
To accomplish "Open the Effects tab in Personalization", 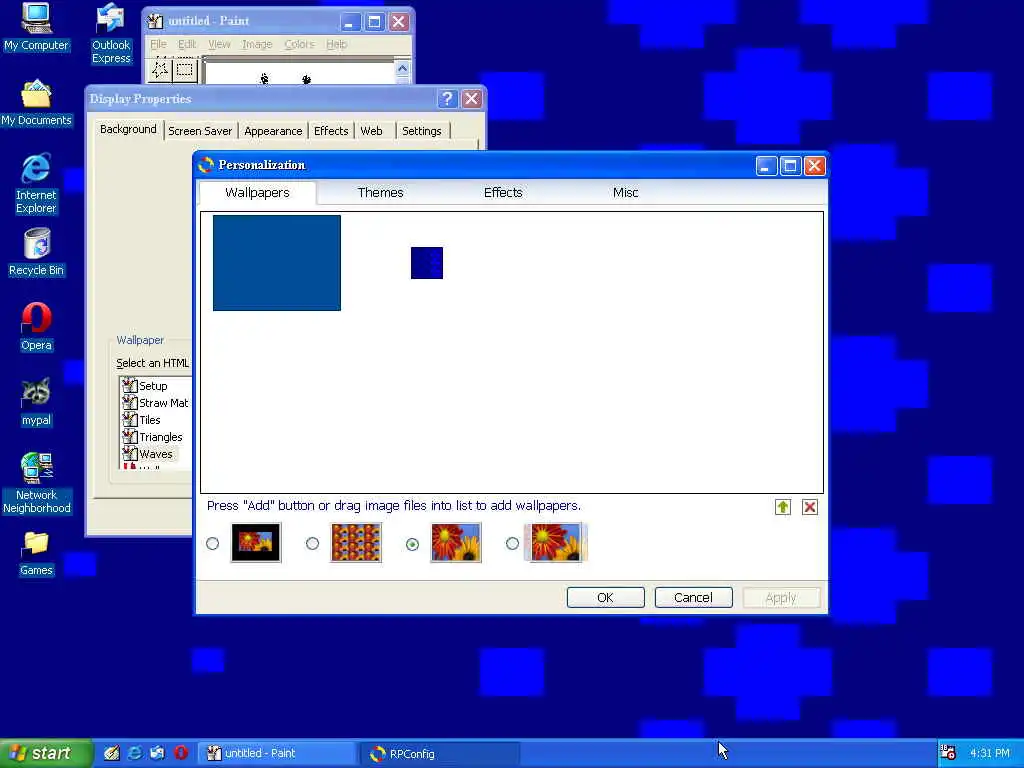I will pyautogui.click(x=503, y=193).
